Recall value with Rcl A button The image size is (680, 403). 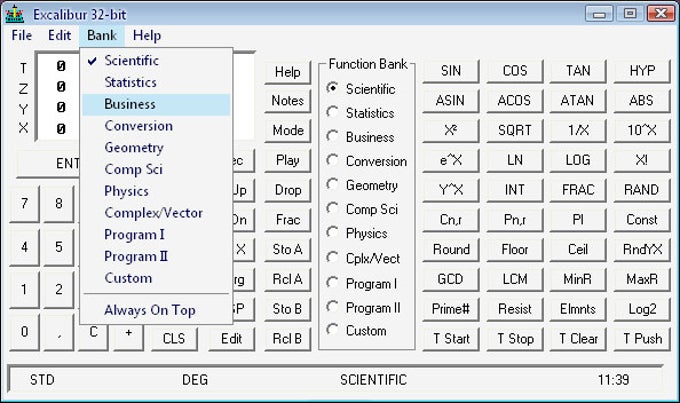tap(288, 279)
